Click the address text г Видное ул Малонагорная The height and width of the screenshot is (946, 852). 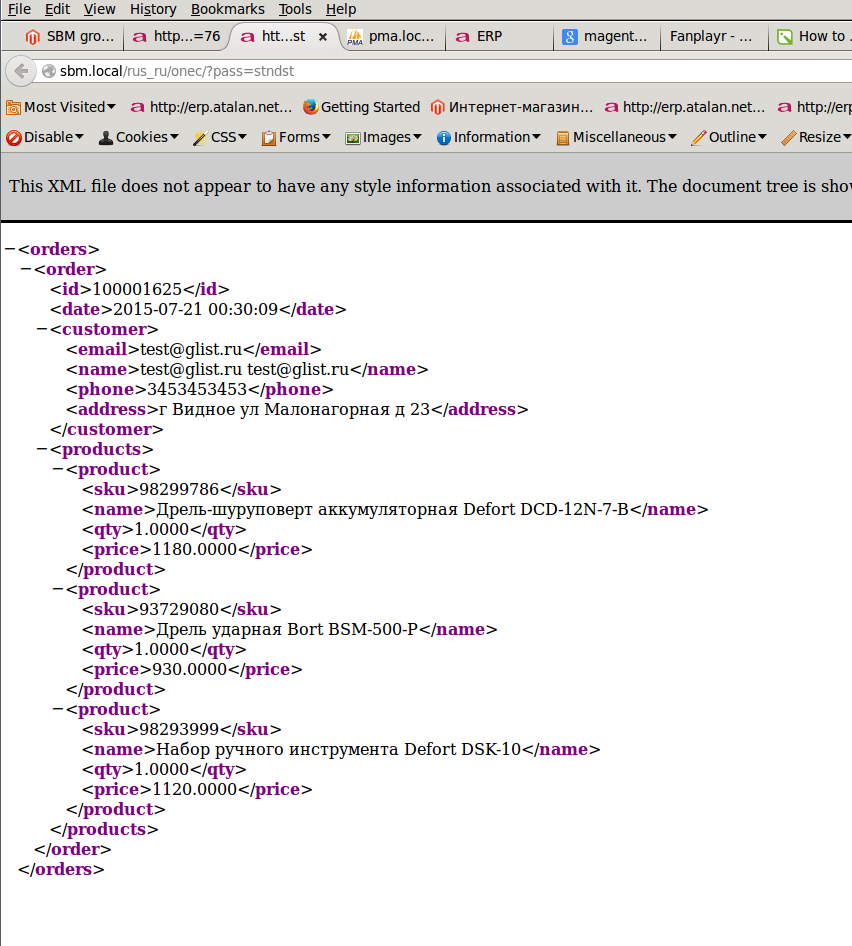click(x=275, y=409)
